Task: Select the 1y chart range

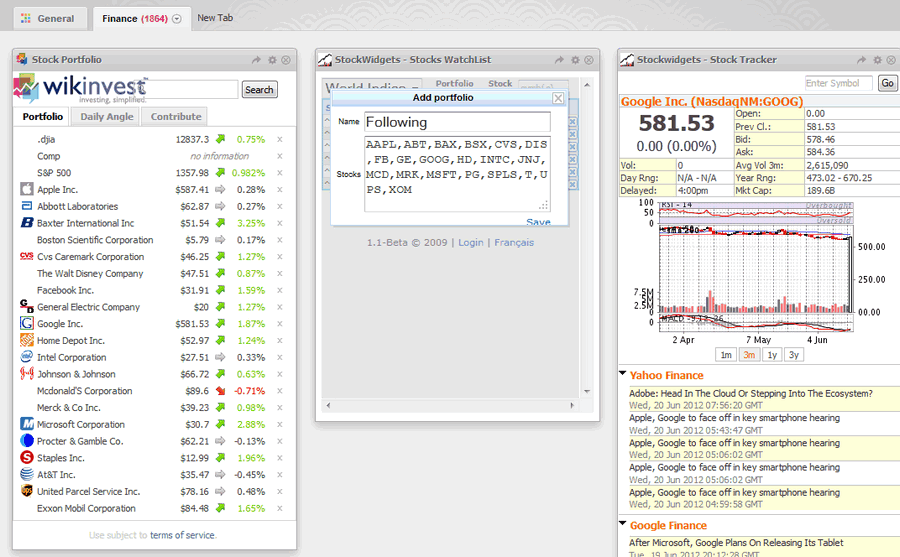Action: (772, 355)
